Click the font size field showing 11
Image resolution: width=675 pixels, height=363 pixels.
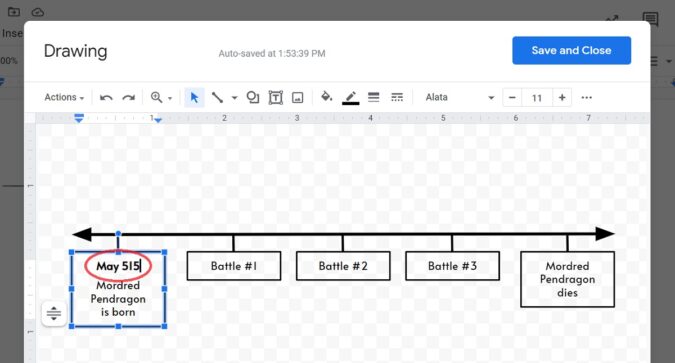click(537, 98)
